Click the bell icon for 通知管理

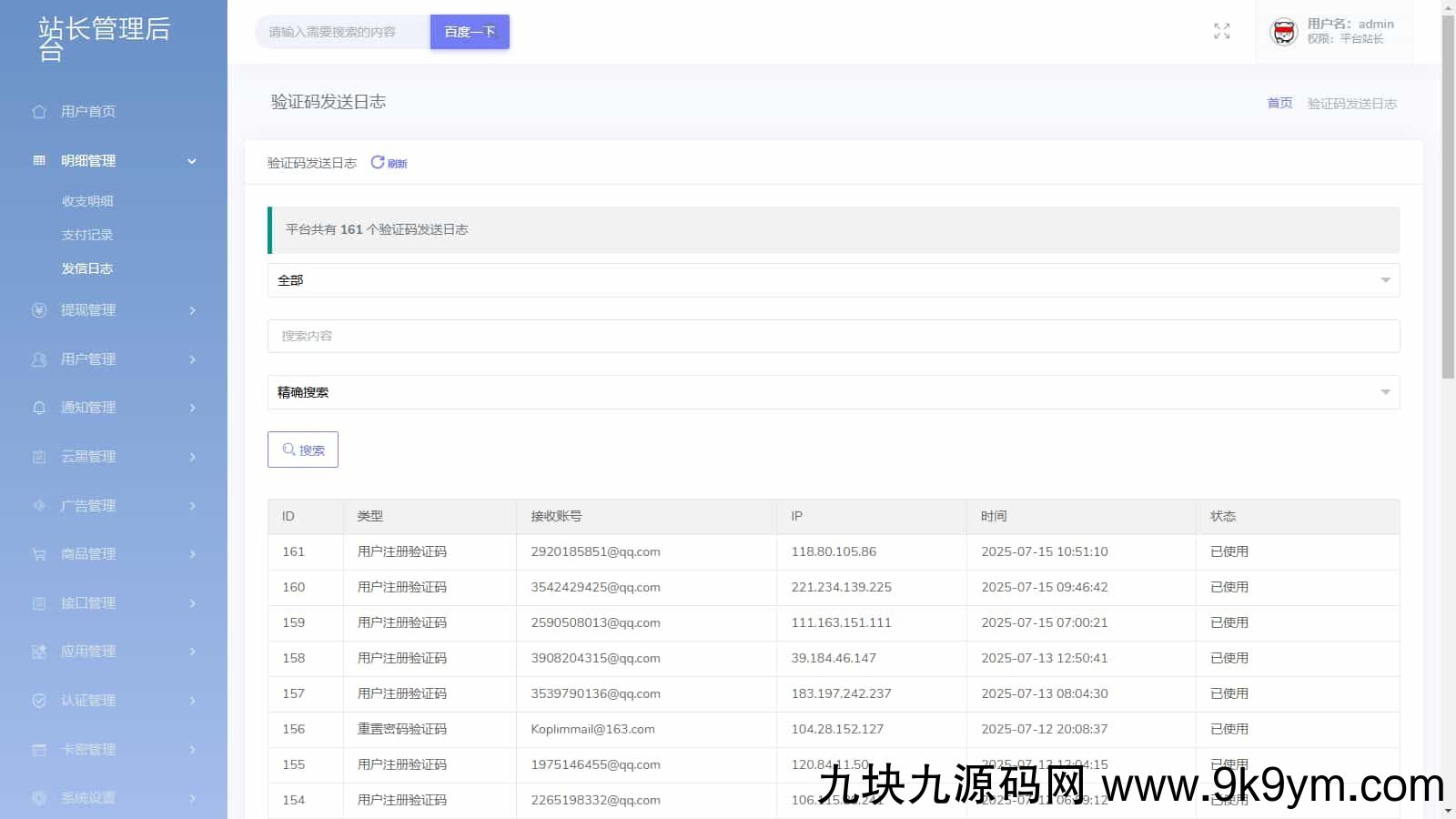[x=39, y=408]
